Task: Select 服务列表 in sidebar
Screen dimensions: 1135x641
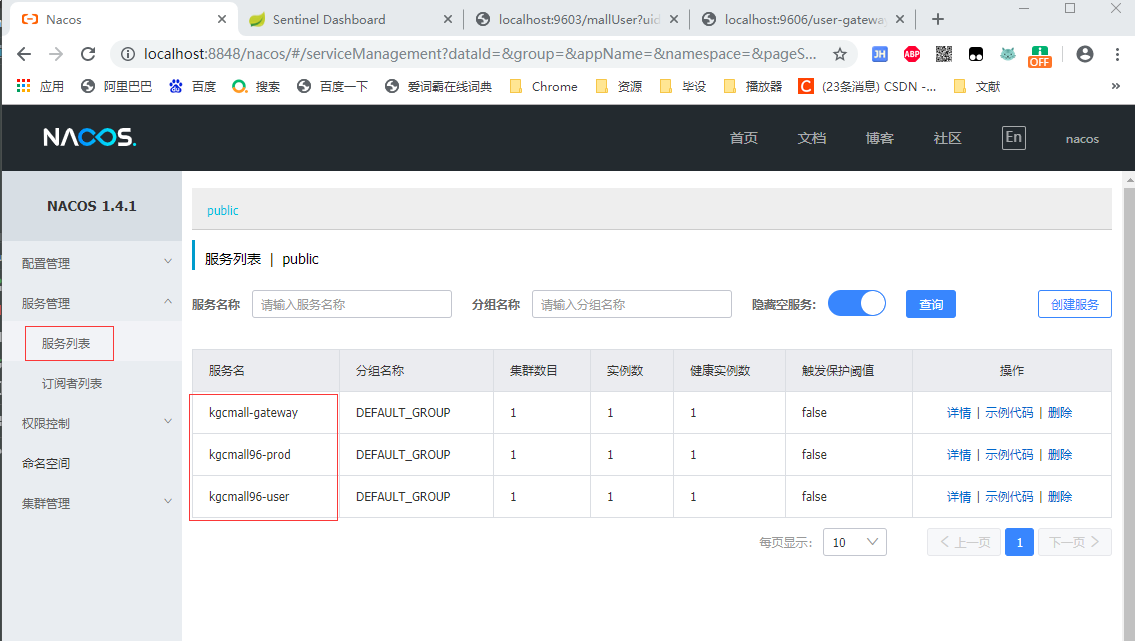Action: click(66, 344)
